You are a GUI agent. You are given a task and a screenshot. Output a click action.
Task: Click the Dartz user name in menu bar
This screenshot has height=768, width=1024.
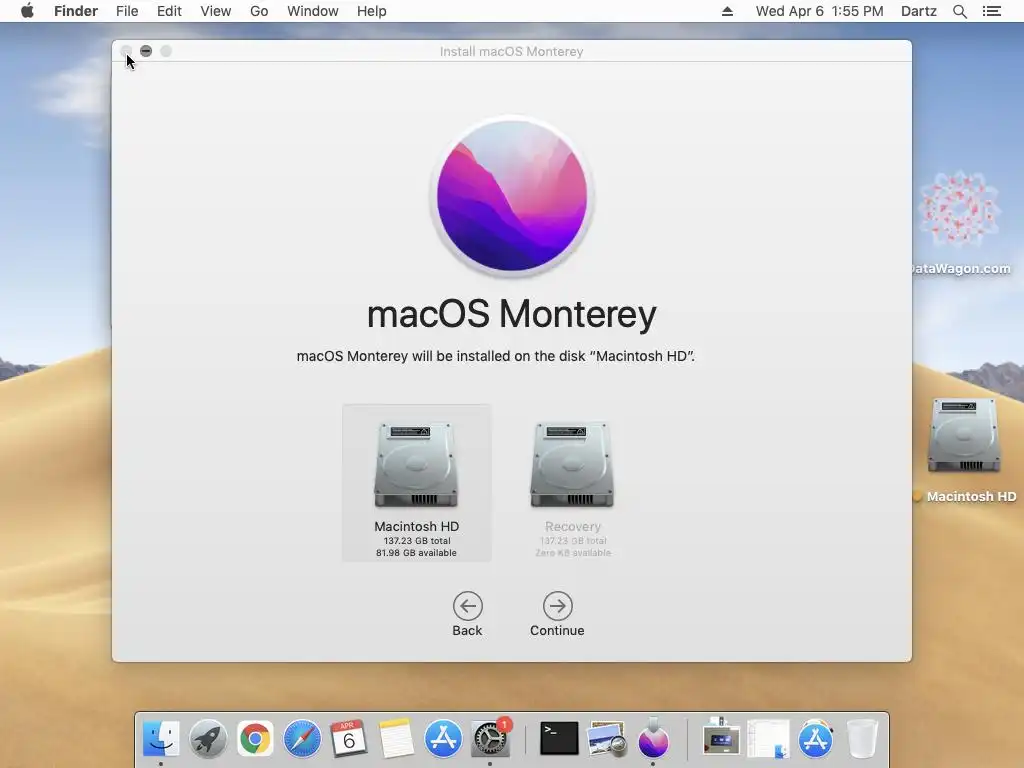919,11
